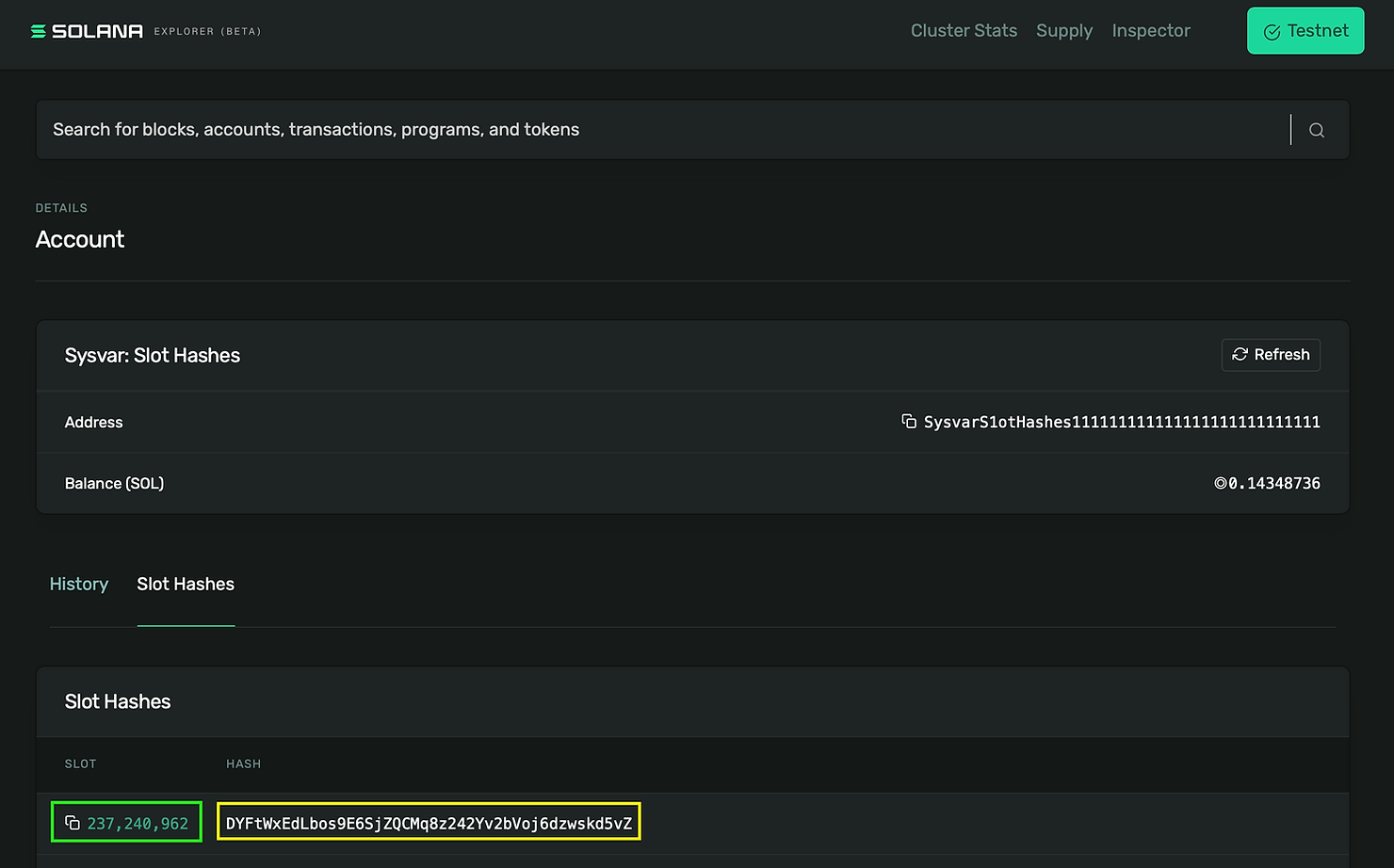Click the search magnifier icon
Screen dimensions: 1394x868
point(1317,130)
